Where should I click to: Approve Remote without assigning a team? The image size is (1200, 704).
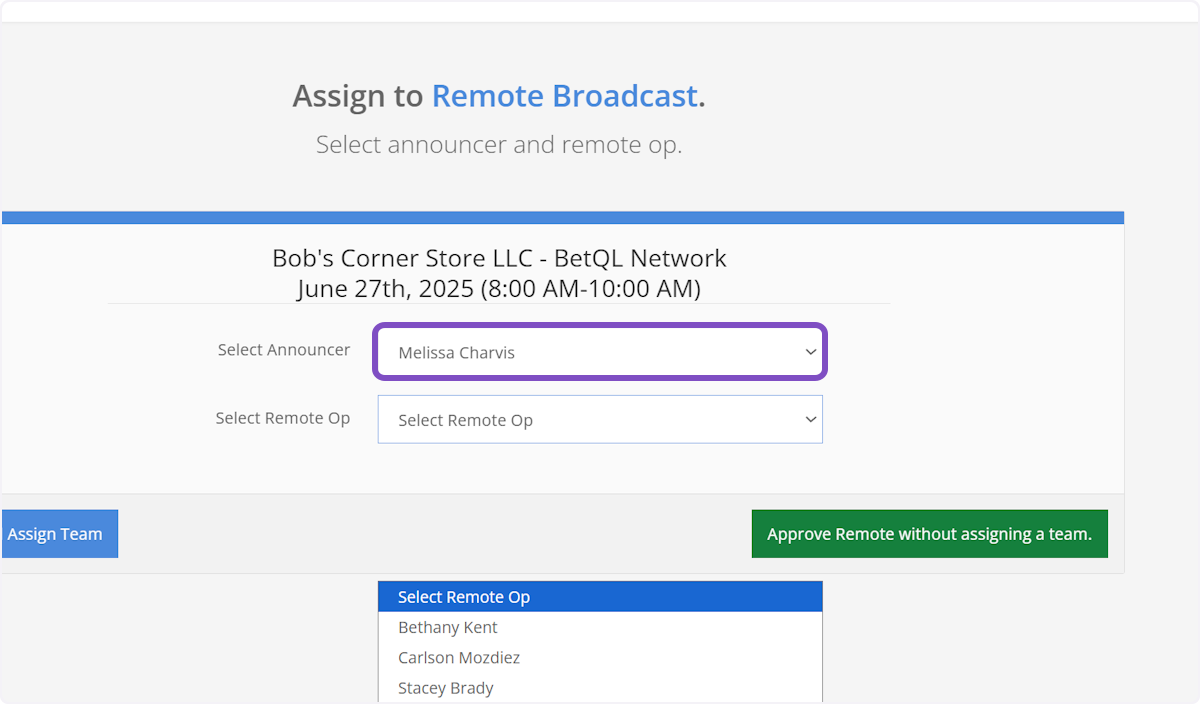pos(929,534)
